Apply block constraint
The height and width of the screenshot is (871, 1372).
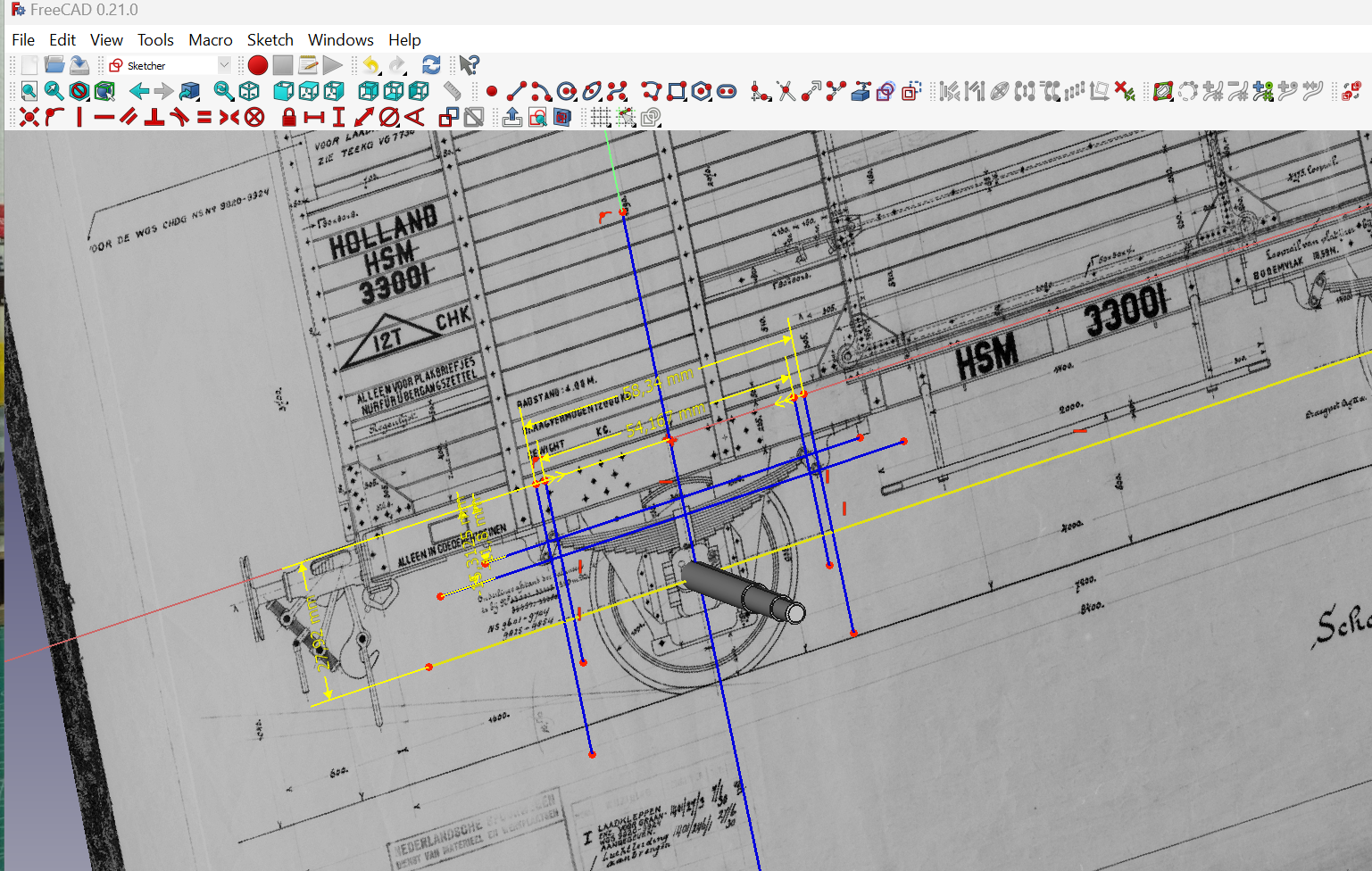coord(254,117)
